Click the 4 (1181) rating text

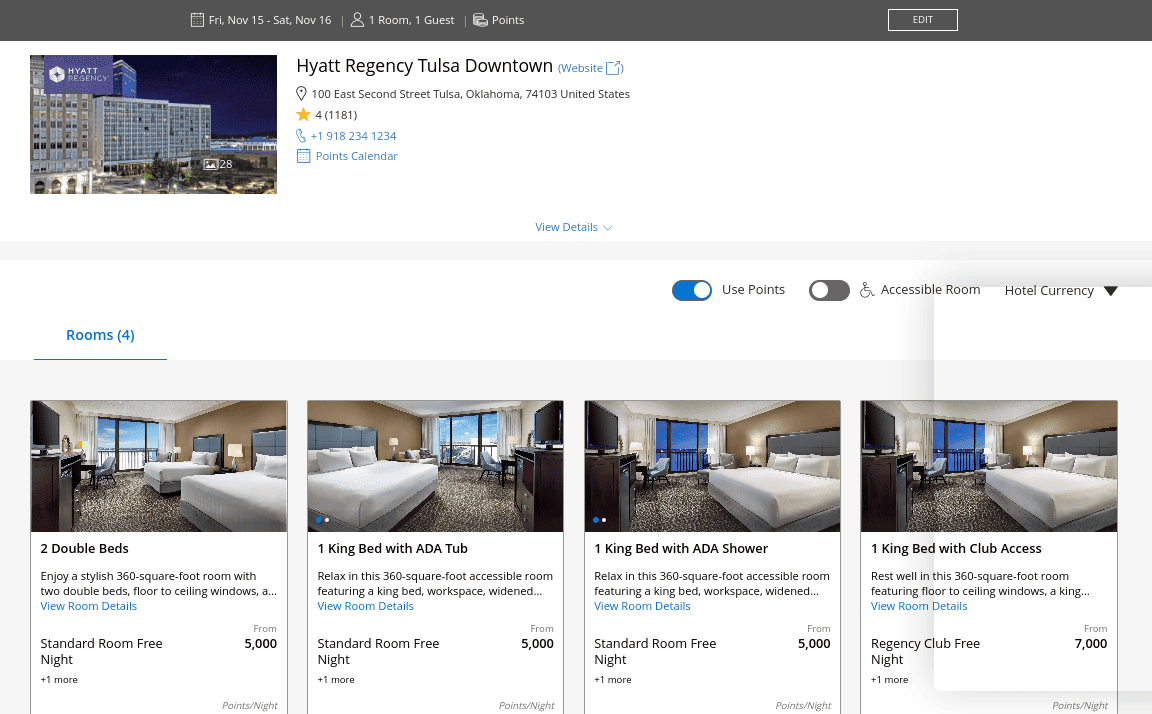336,115
